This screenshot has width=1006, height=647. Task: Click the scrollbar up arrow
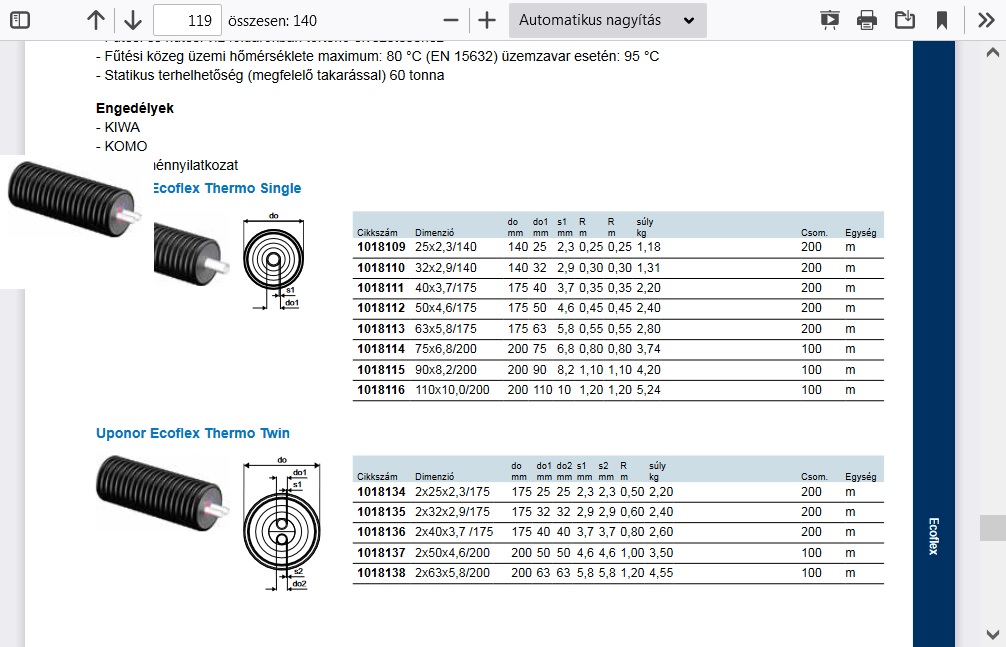click(992, 53)
